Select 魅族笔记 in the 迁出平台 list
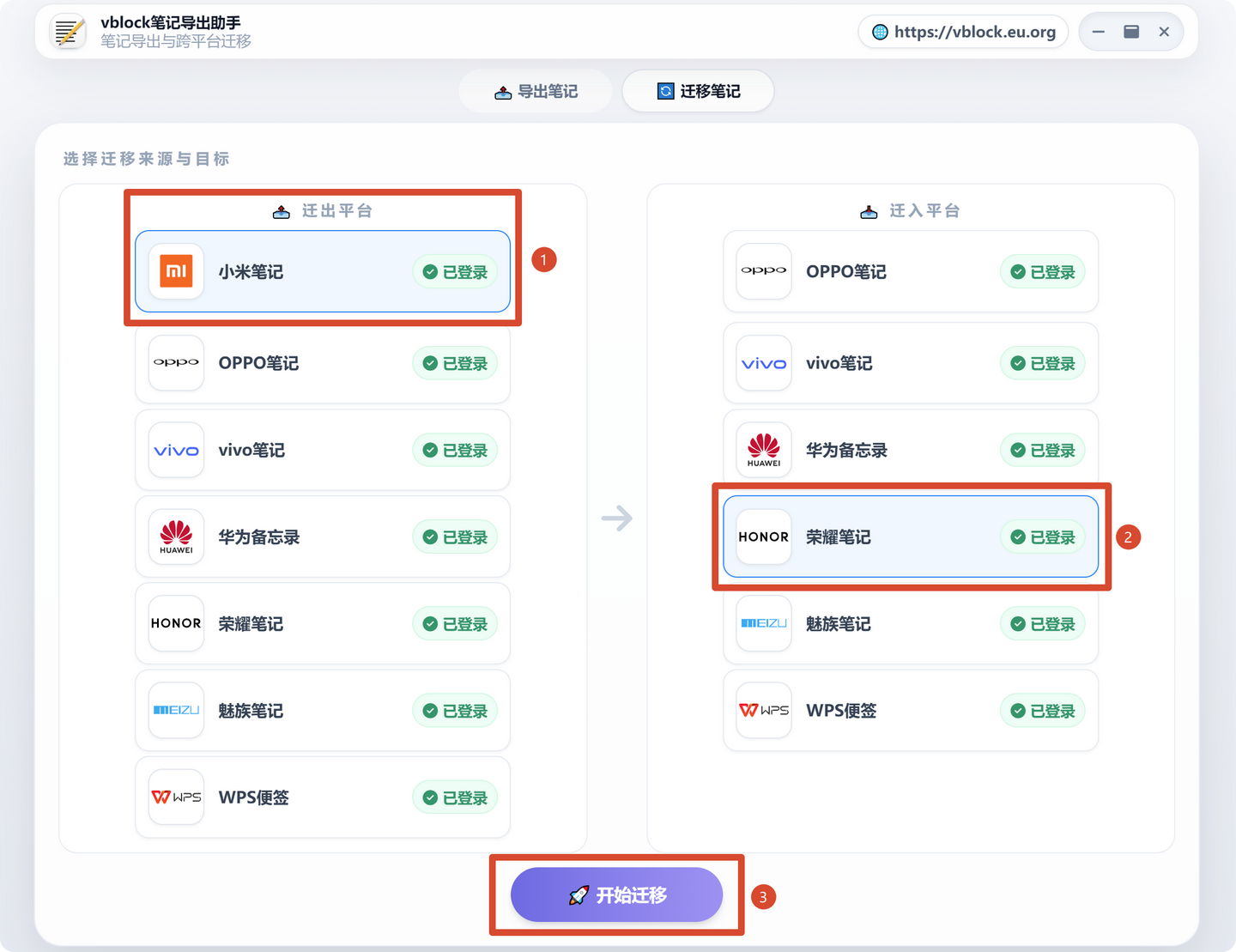Image resolution: width=1236 pixels, height=952 pixels. [x=323, y=710]
